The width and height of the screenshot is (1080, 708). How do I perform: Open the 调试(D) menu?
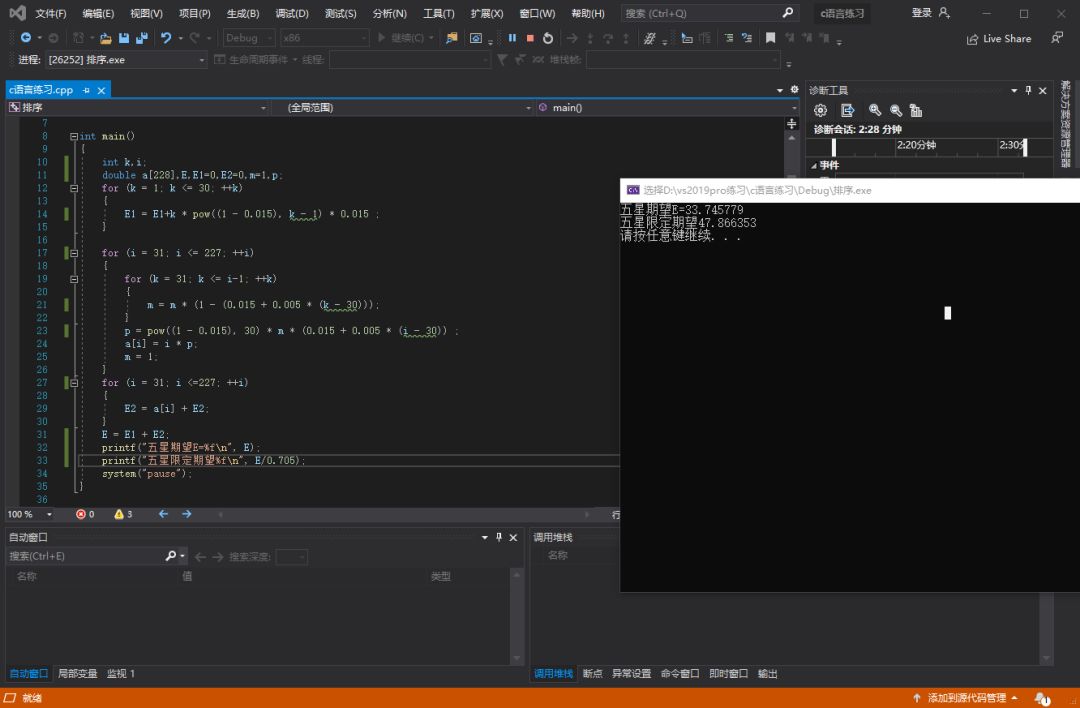click(x=292, y=13)
